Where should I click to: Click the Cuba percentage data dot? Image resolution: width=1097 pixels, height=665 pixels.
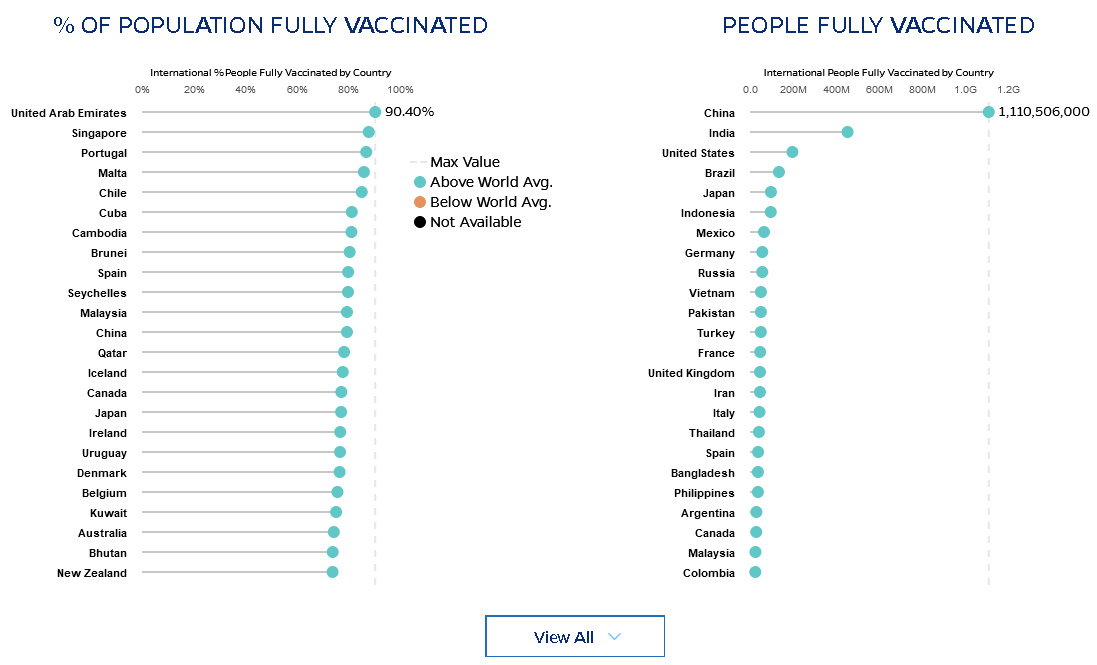point(352,212)
